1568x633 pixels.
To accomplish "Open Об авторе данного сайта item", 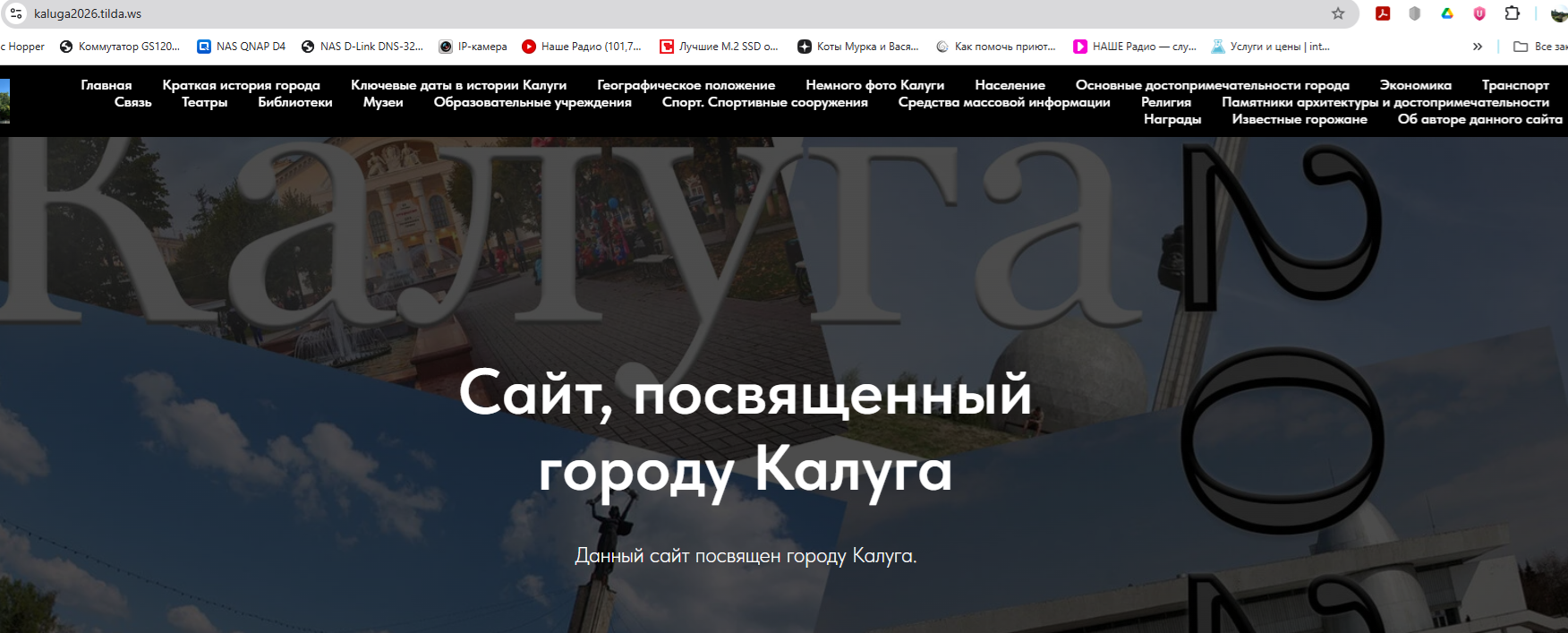I will pyautogui.click(x=1480, y=119).
